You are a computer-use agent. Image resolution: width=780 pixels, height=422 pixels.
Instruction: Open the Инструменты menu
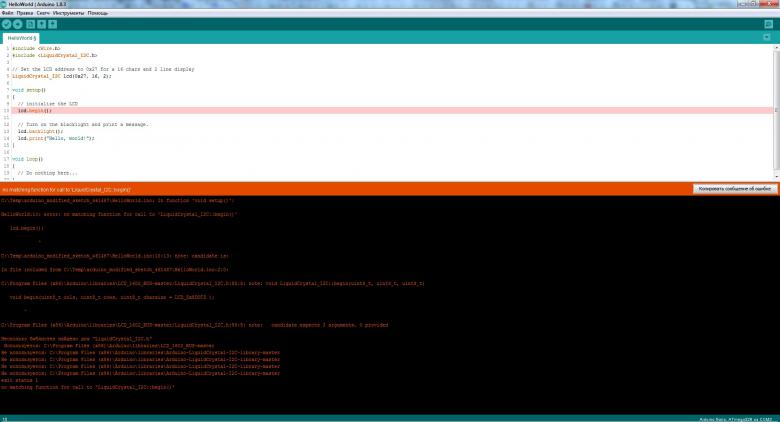tap(68, 13)
